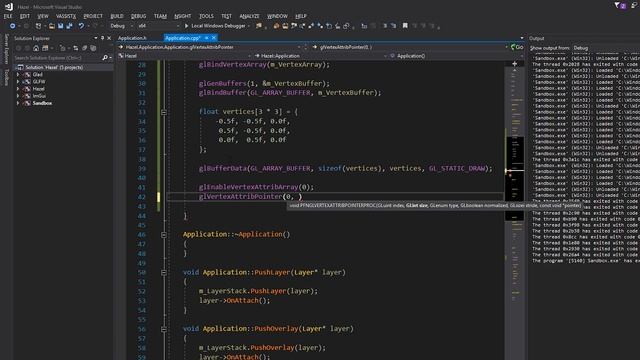Collapse the float vertices array block

[x=164, y=112]
